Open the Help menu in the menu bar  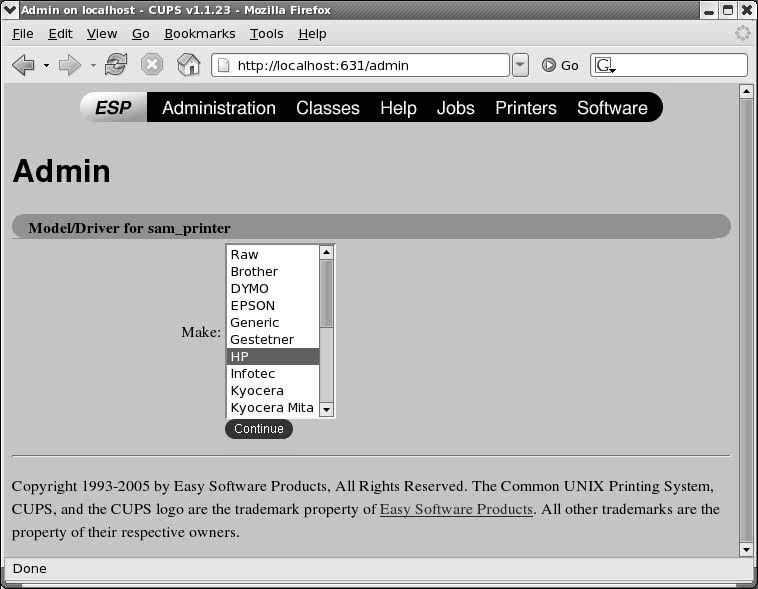click(312, 34)
